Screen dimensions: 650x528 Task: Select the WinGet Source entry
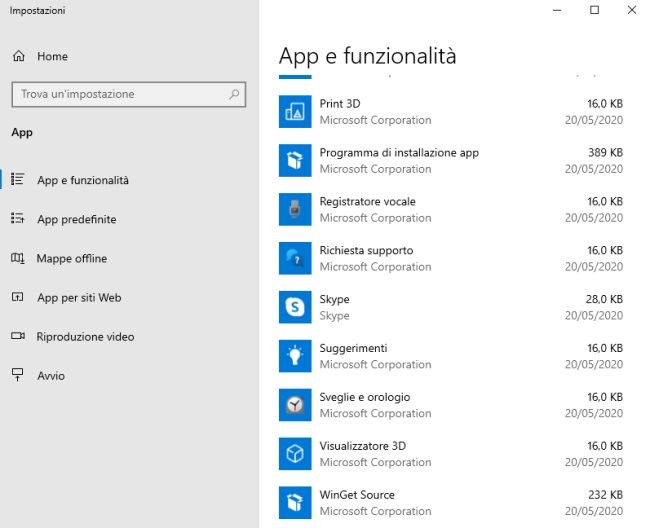pyautogui.click(x=357, y=495)
